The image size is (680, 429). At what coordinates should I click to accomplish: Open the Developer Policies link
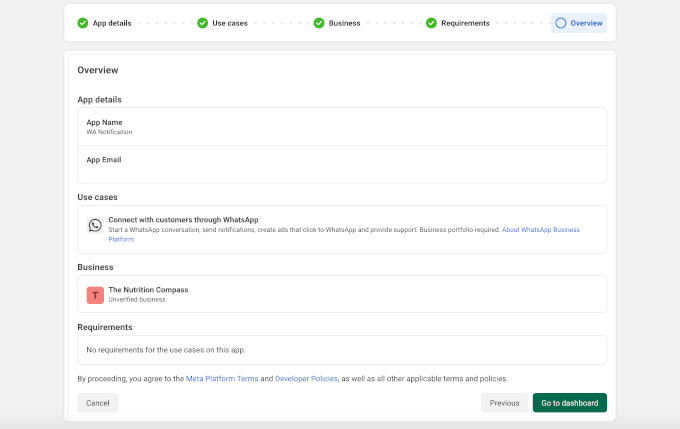coord(307,379)
